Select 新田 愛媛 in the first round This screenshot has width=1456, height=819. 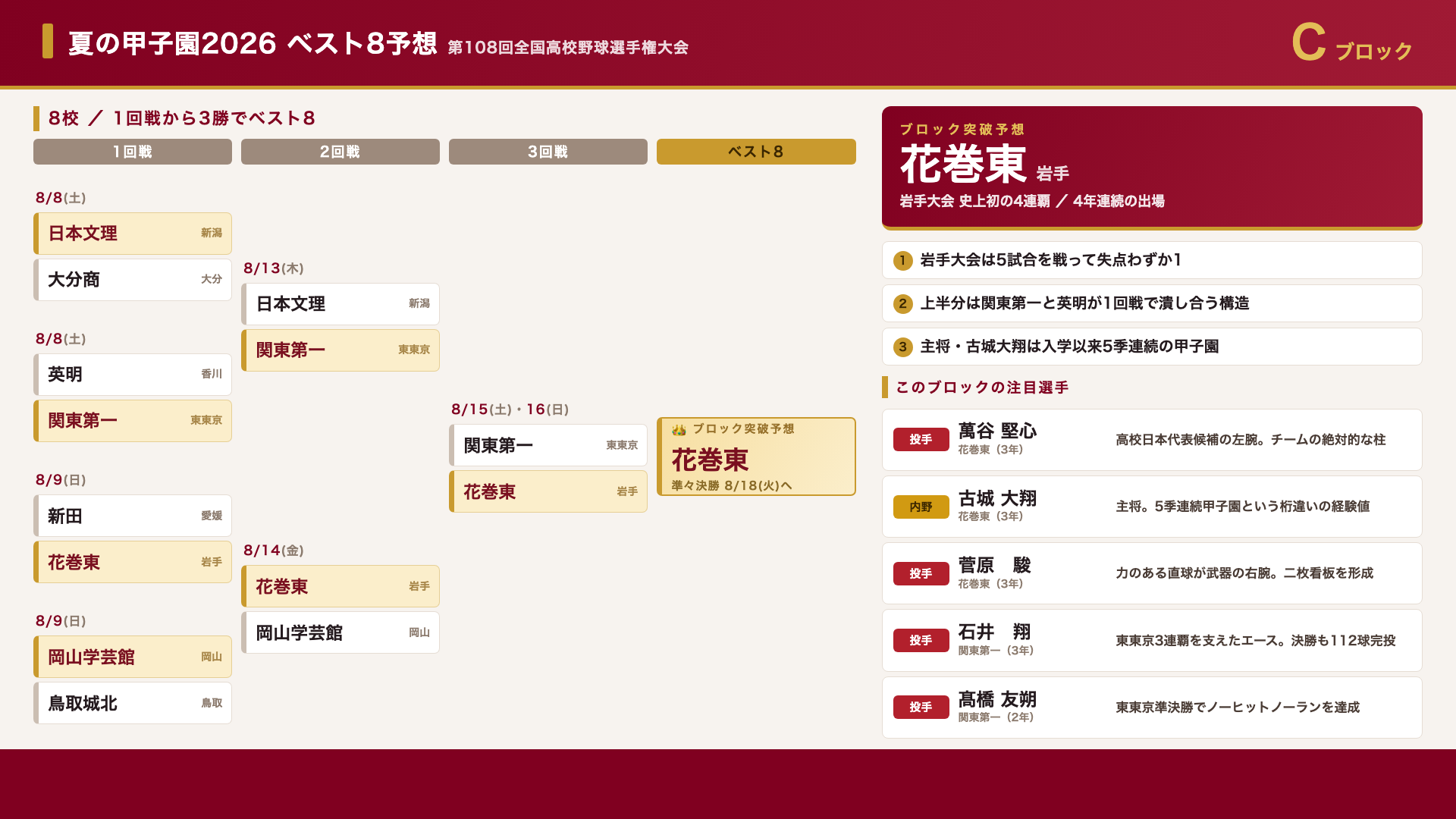(133, 516)
